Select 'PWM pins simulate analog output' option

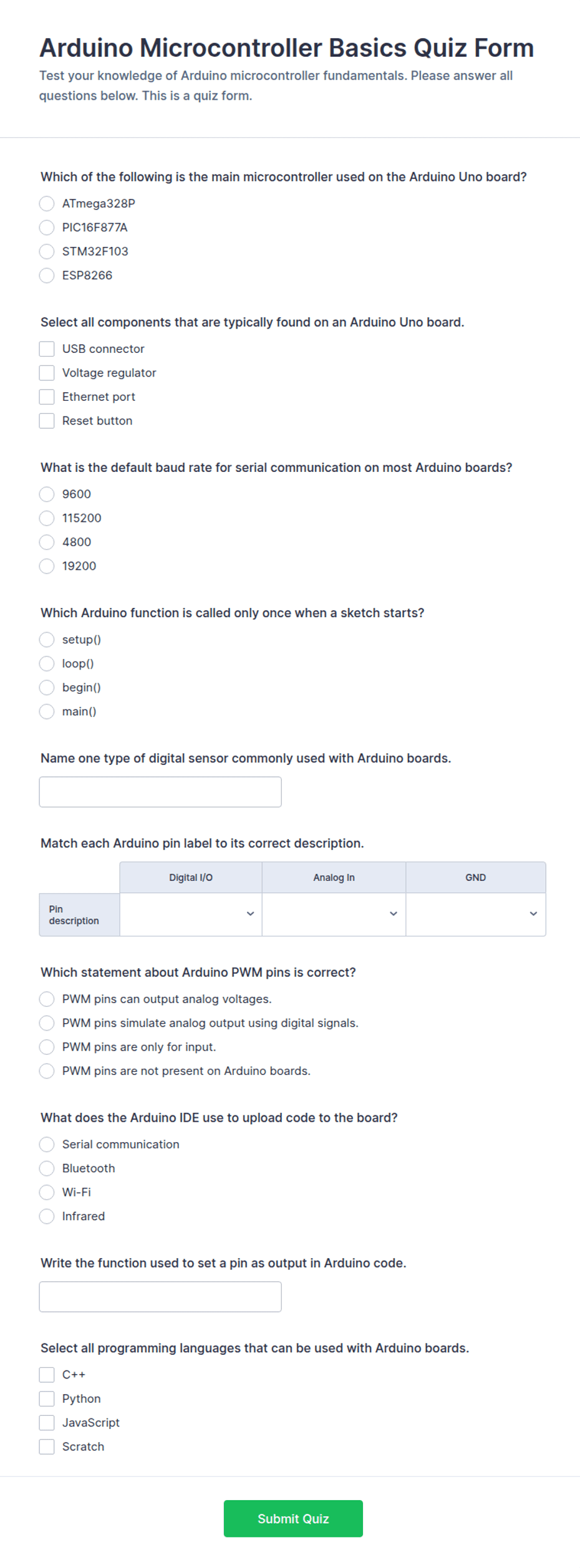coord(47,1023)
